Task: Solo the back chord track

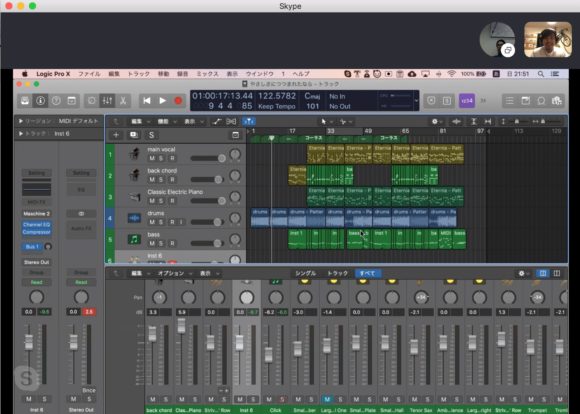Action: click(161, 180)
